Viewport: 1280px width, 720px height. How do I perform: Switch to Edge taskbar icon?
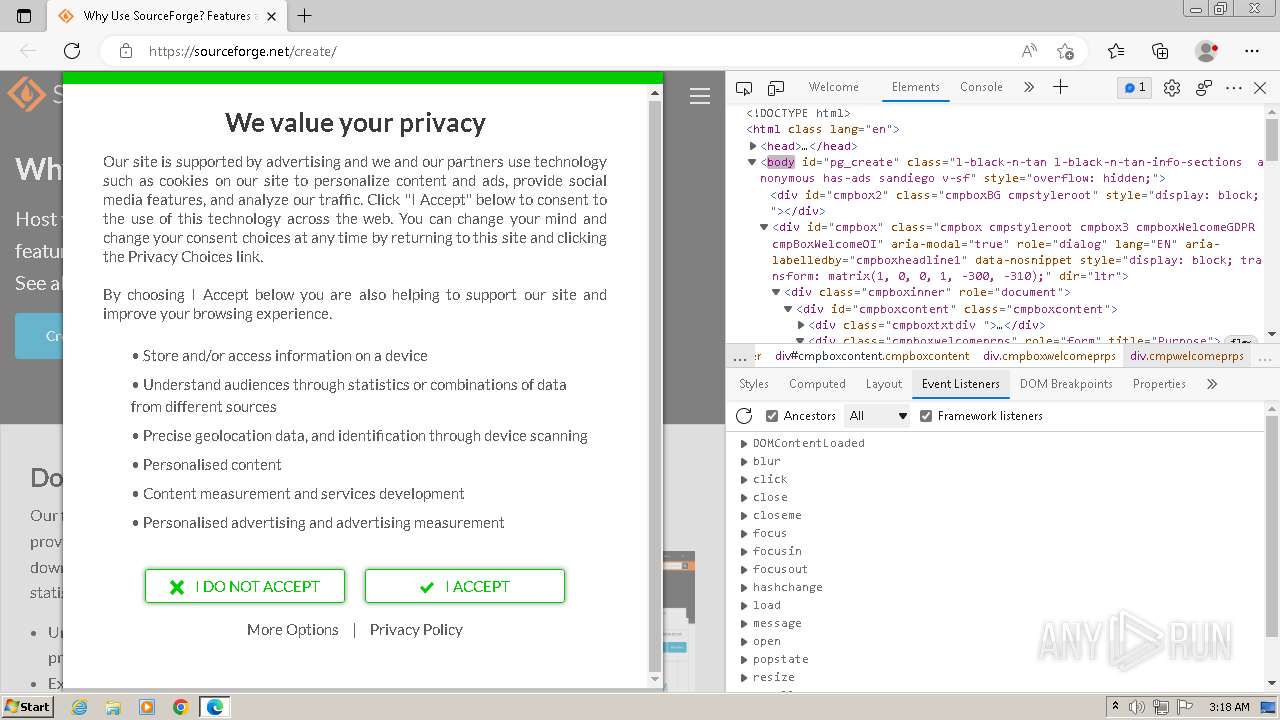(215, 707)
